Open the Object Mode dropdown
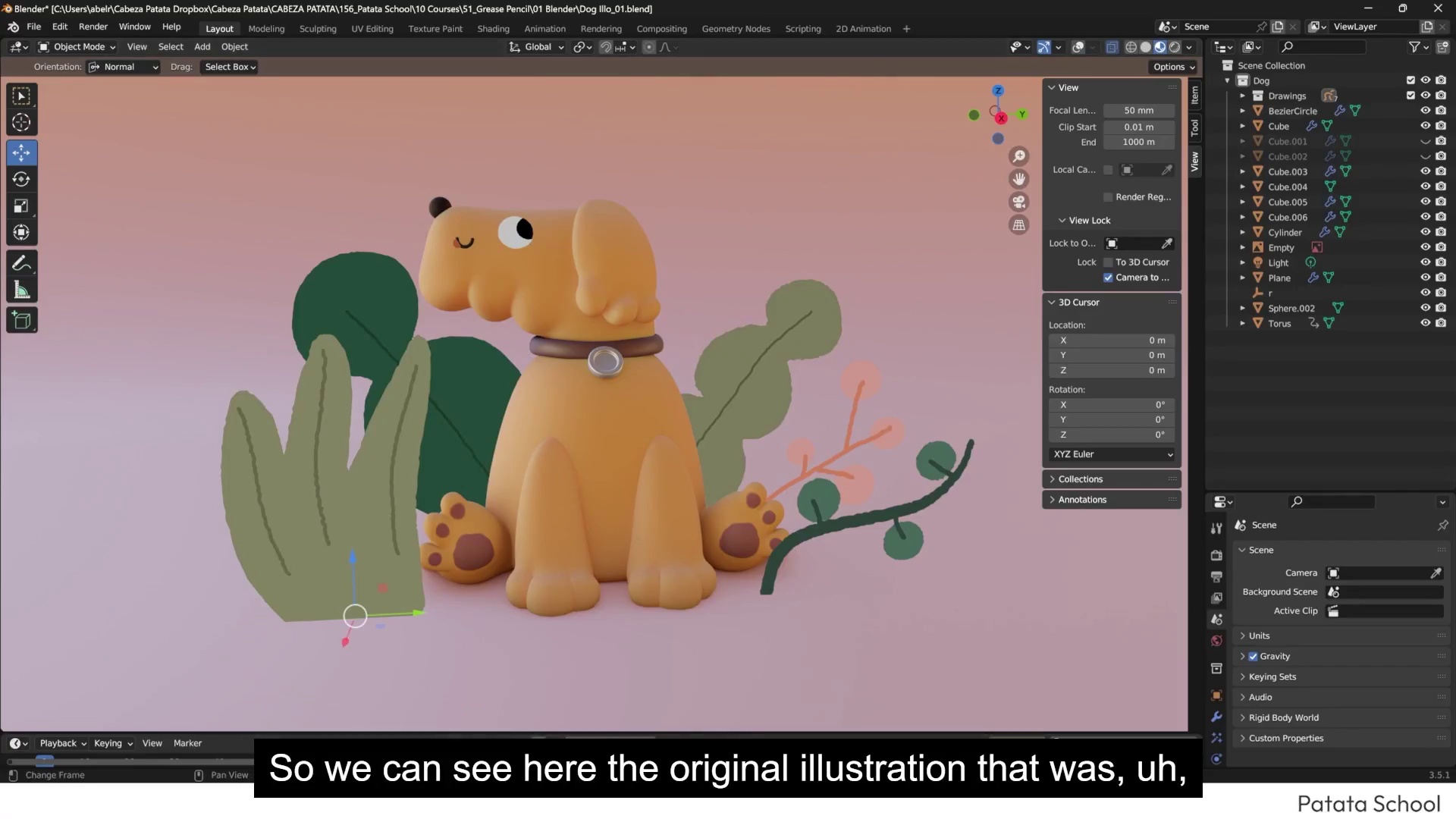 (x=77, y=47)
